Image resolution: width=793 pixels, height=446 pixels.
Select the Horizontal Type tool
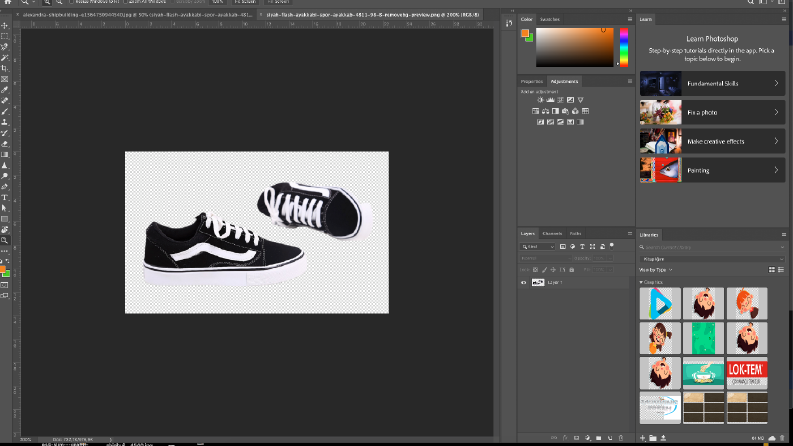coord(5,197)
